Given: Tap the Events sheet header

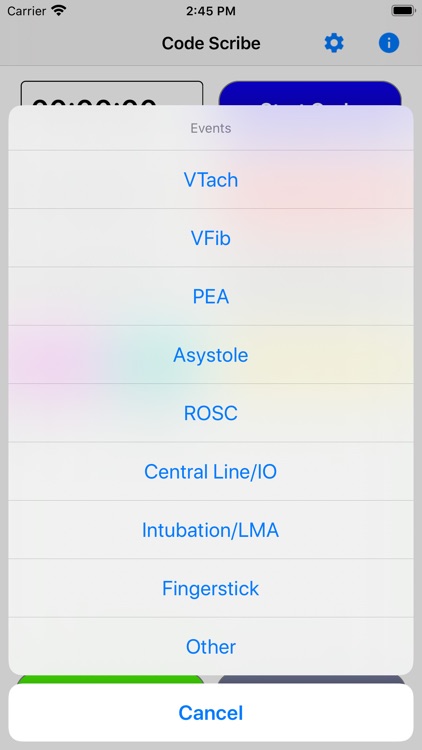Looking at the screenshot, I should click(211, 128).
